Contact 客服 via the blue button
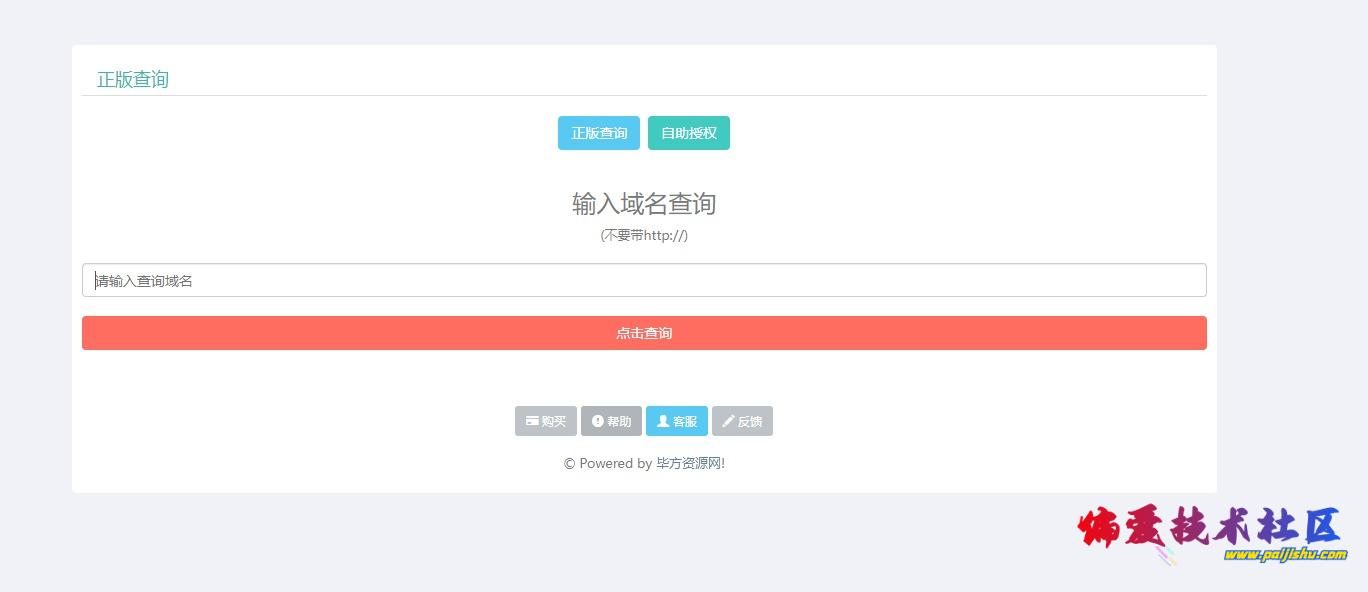 pos(676,421)
